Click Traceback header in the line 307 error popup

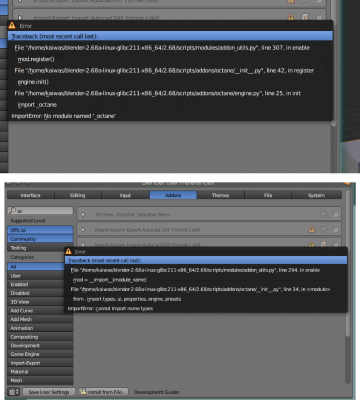click(x=170, y=36)
